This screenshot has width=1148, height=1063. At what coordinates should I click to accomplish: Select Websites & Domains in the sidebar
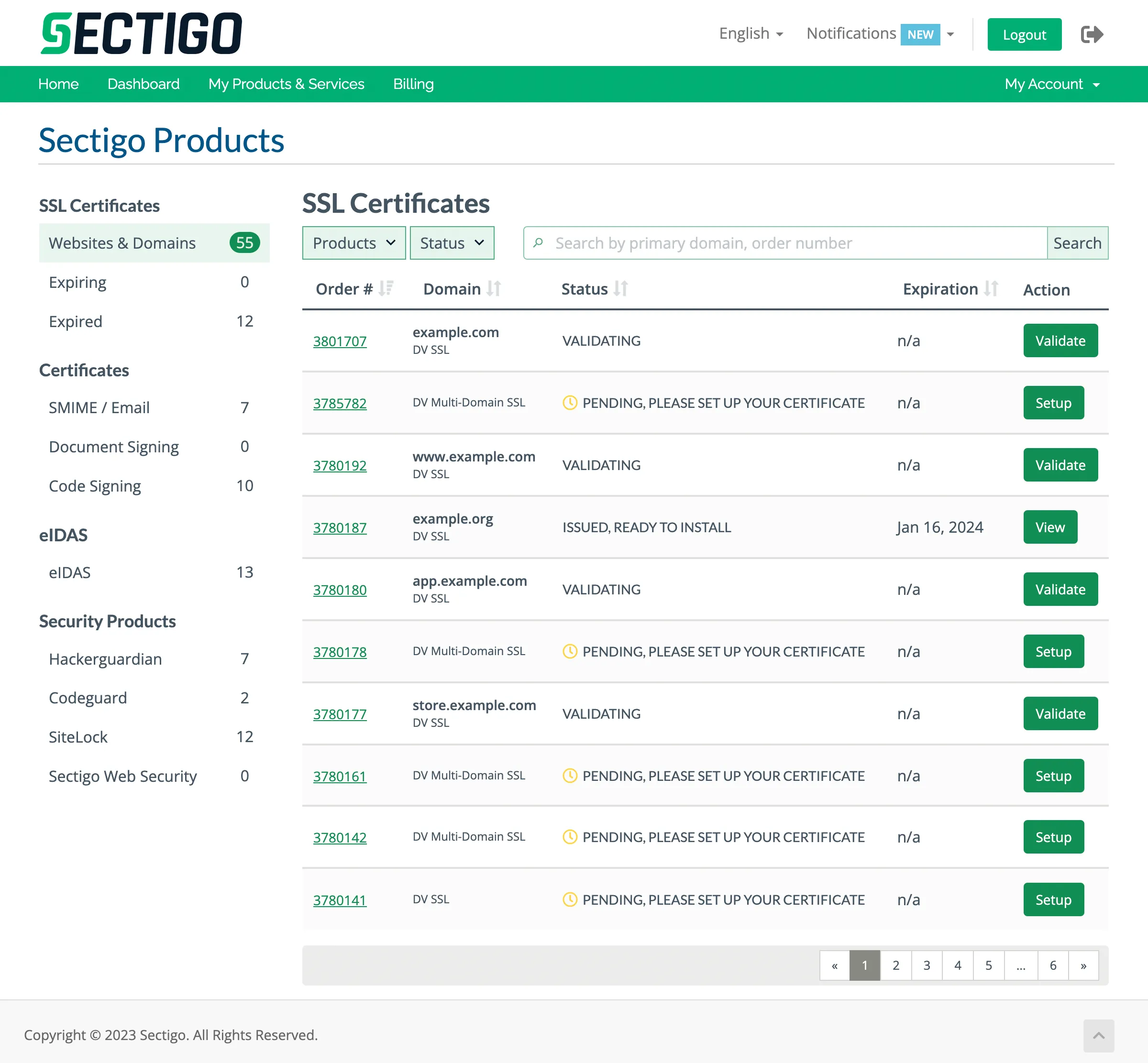click(x=122, y=243)
